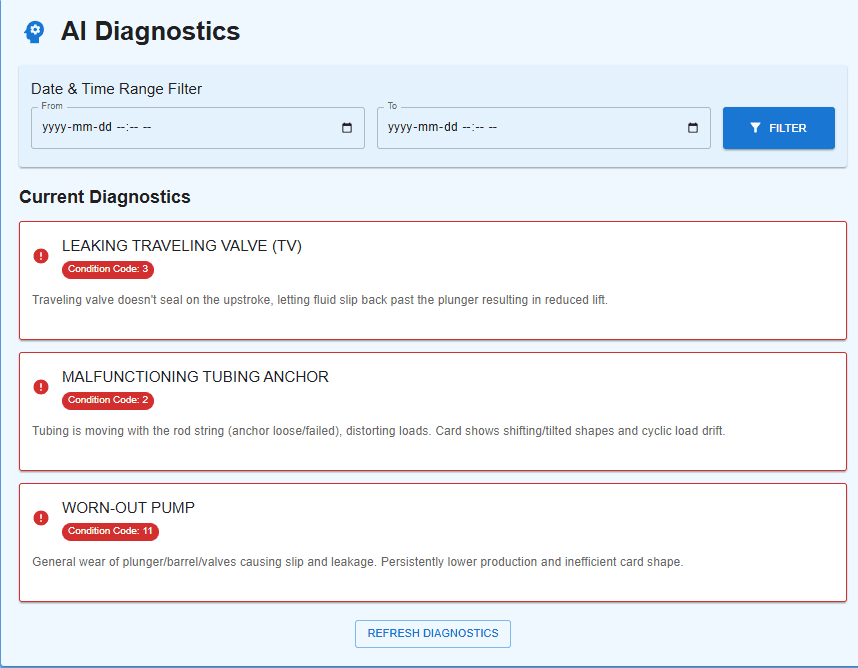Click the REFRESH DIAGNOSTICS button
The width and height of the screenshot is (858, 668).
433,633
